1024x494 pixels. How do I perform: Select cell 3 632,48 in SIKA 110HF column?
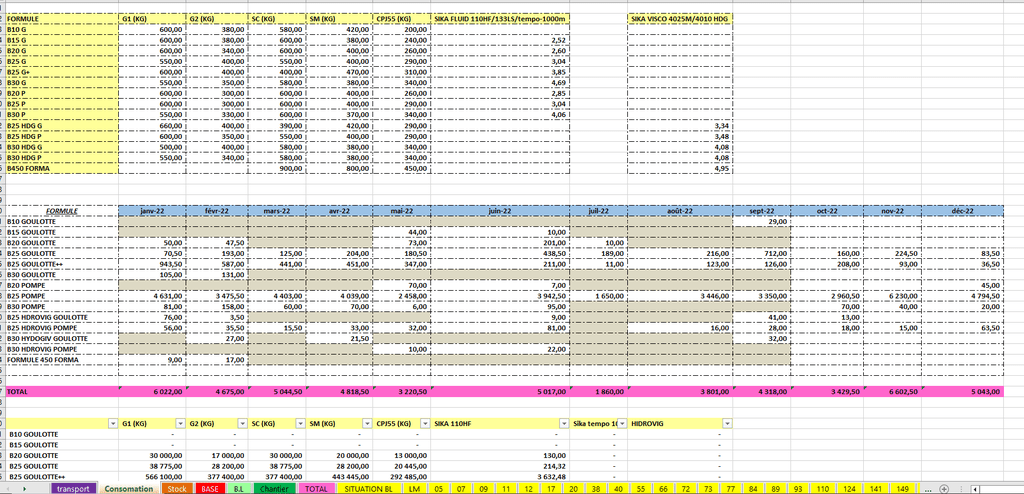(501, 477)
